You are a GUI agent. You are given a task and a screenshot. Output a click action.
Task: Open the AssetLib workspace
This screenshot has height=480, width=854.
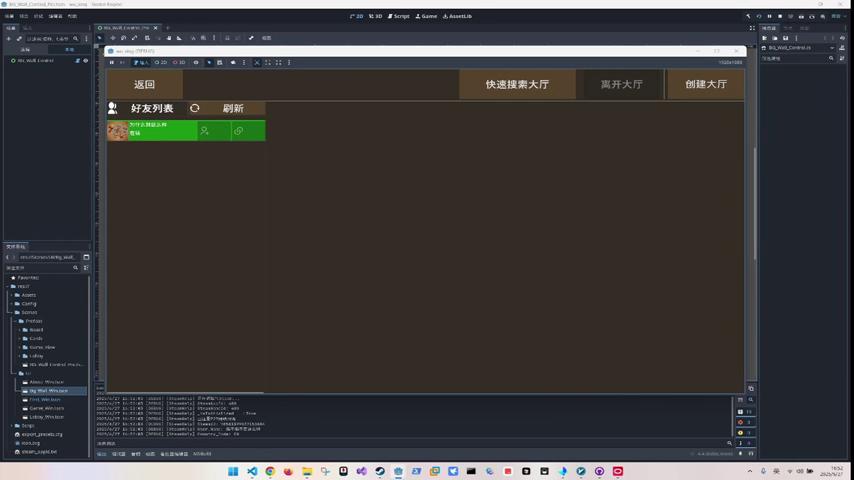point(458,16)
